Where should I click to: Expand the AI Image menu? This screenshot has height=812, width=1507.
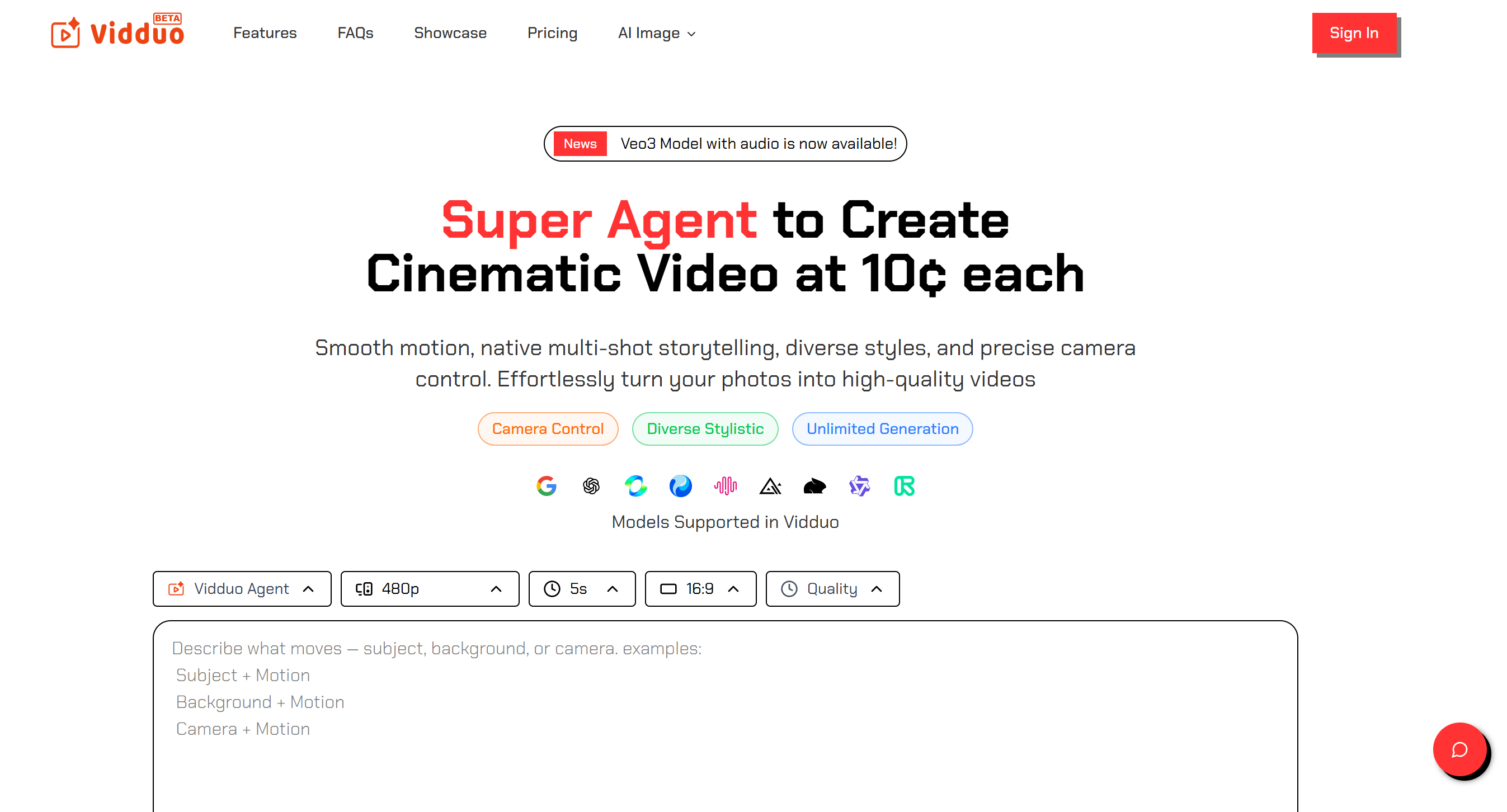[x=656, y=34]
